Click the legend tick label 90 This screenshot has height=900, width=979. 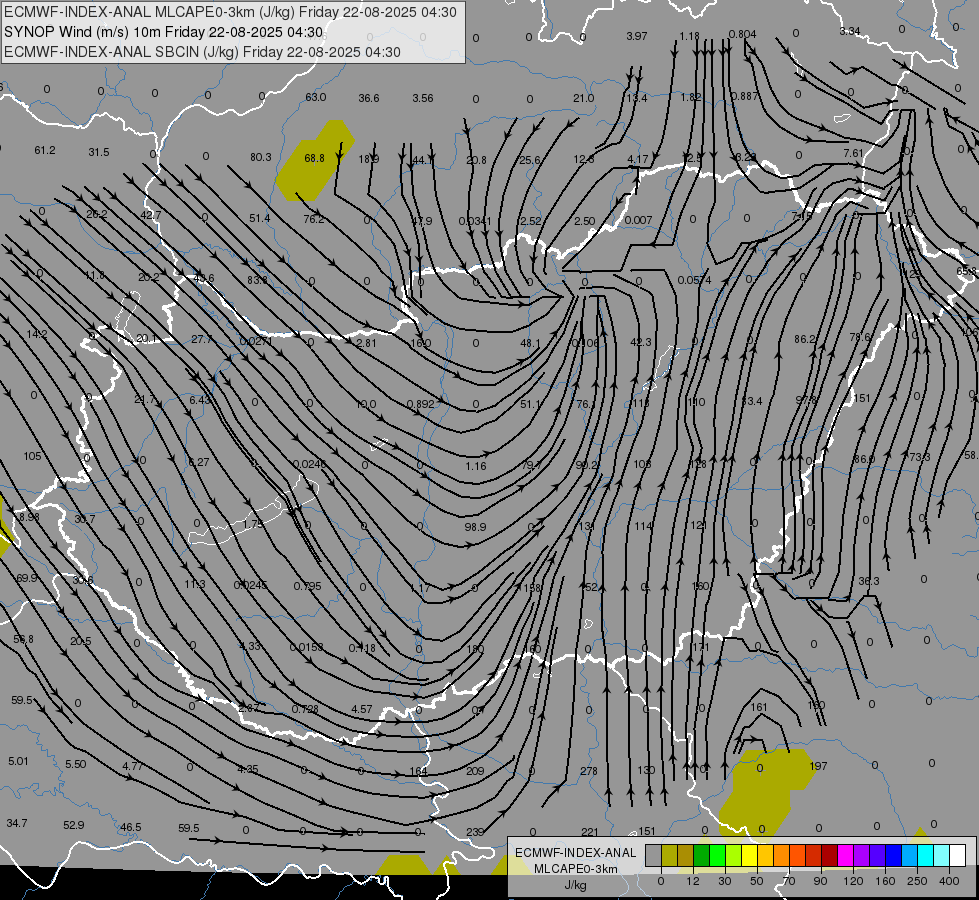point(820,881)
